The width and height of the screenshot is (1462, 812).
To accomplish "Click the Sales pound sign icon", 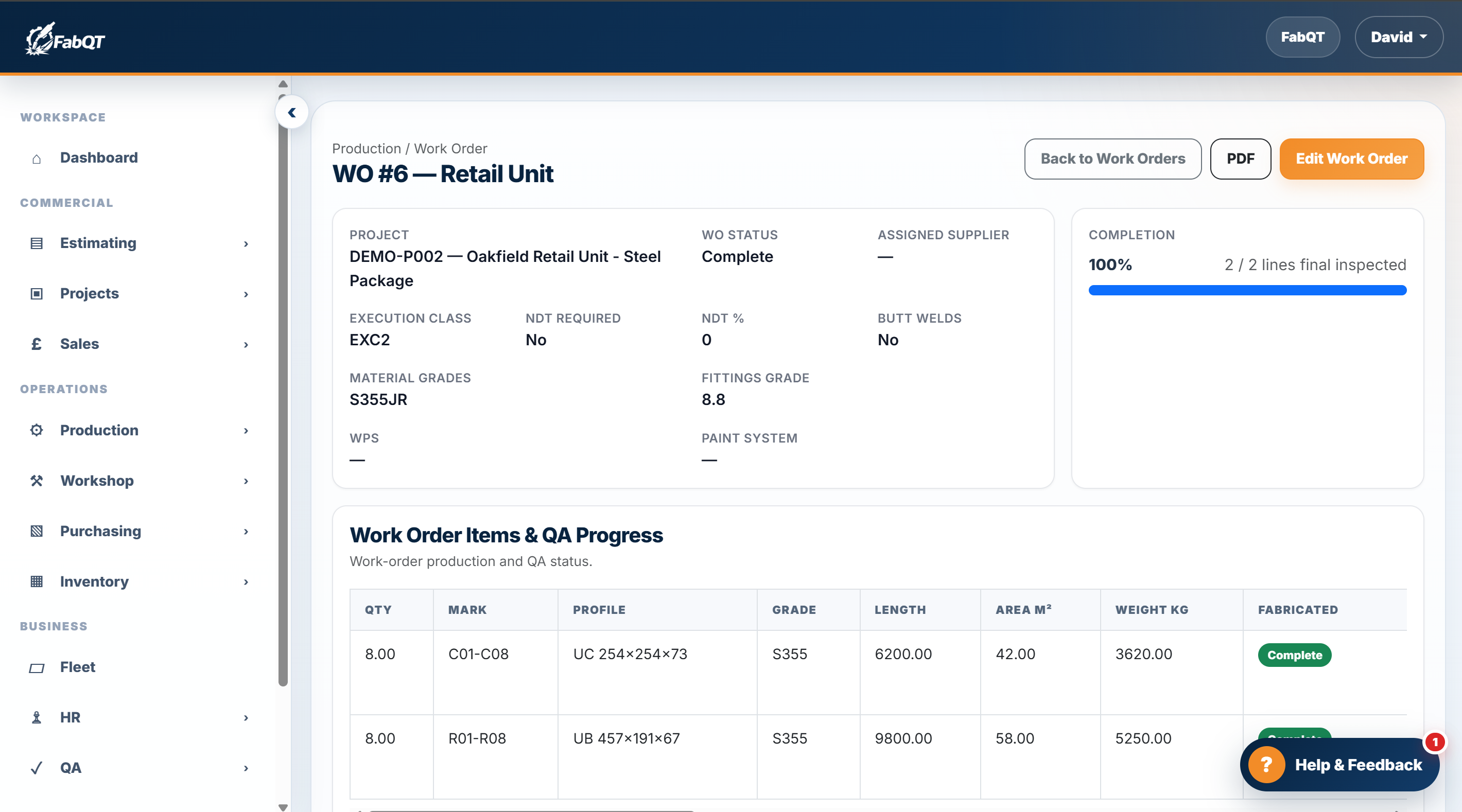I will (37, 344).
